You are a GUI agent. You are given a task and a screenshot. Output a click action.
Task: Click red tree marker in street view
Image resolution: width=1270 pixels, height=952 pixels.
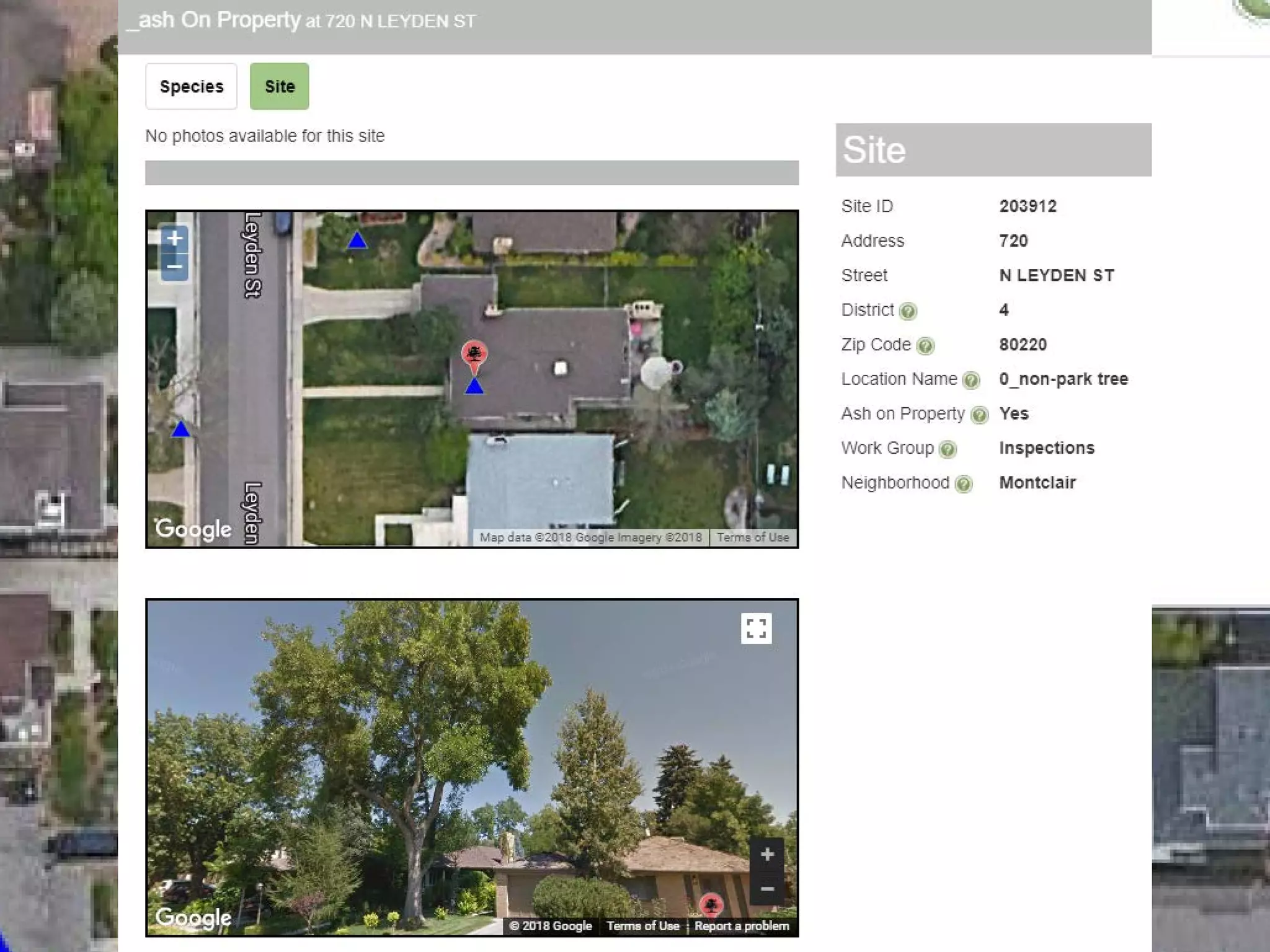tap(711, 904)
